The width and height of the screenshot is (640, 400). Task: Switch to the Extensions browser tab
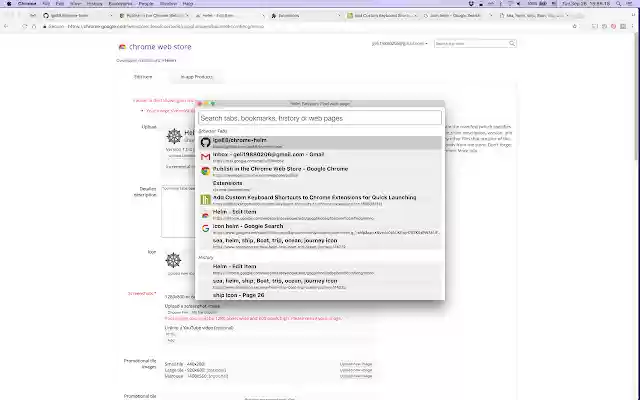point(306,16)
